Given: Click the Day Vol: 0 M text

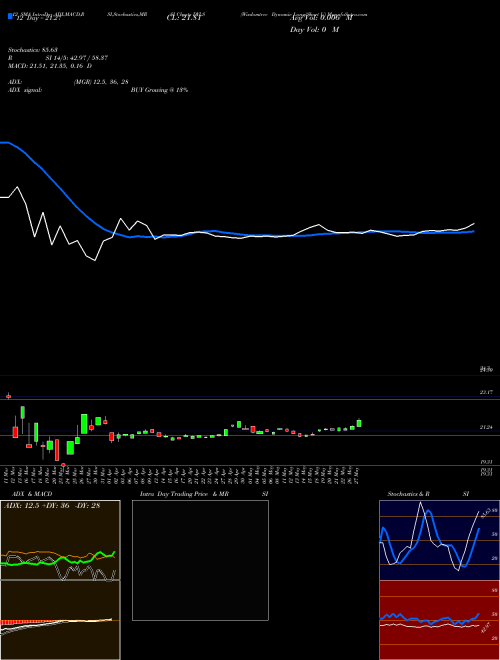Looking at the screenshot, I should click(x=314, y=30).
